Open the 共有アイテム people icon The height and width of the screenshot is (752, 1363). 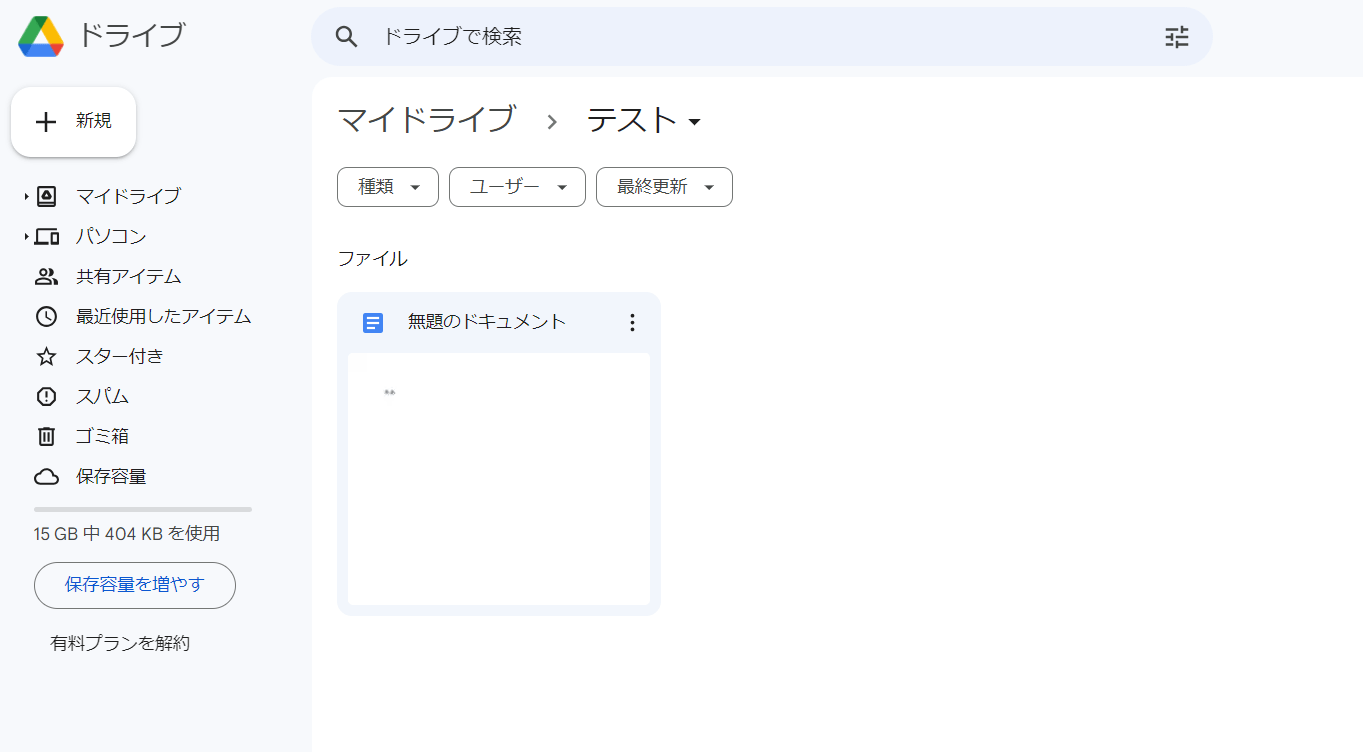click(46, 276)
